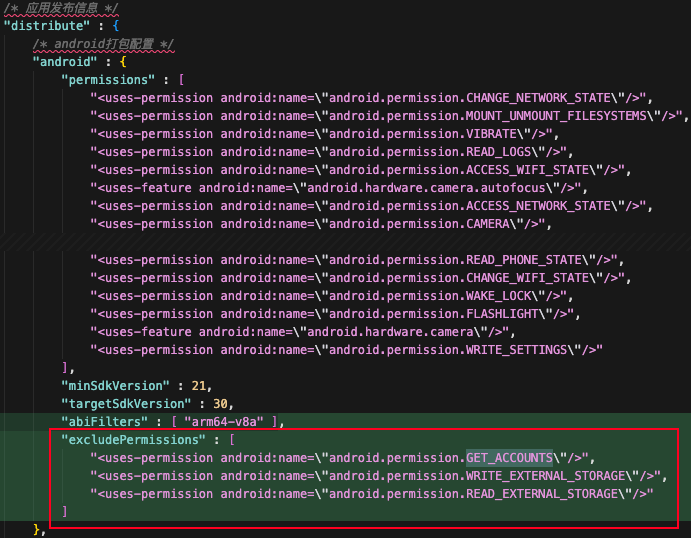The image size is (691, 538).
Task: Click the highlighted GET_ACCOUNTS text
Action: tap(509, 458)
